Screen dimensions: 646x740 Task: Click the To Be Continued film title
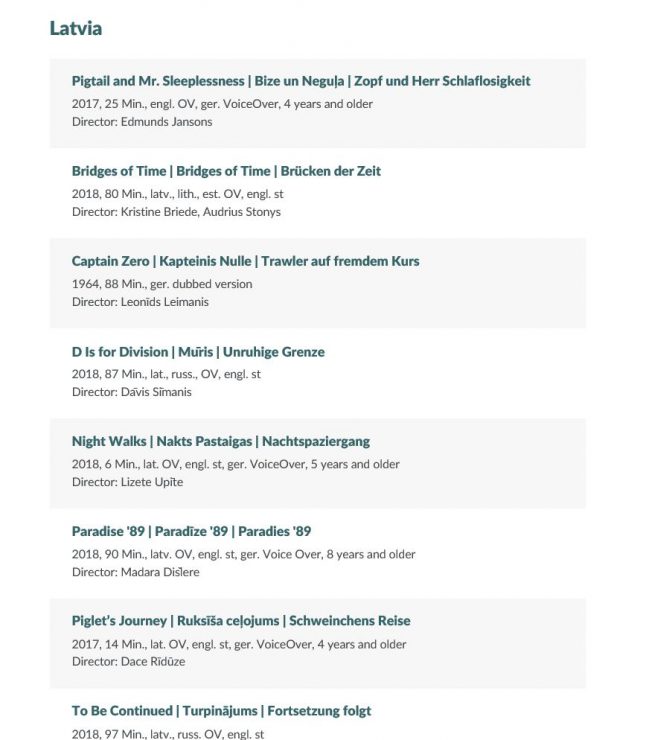coord(221,711)
